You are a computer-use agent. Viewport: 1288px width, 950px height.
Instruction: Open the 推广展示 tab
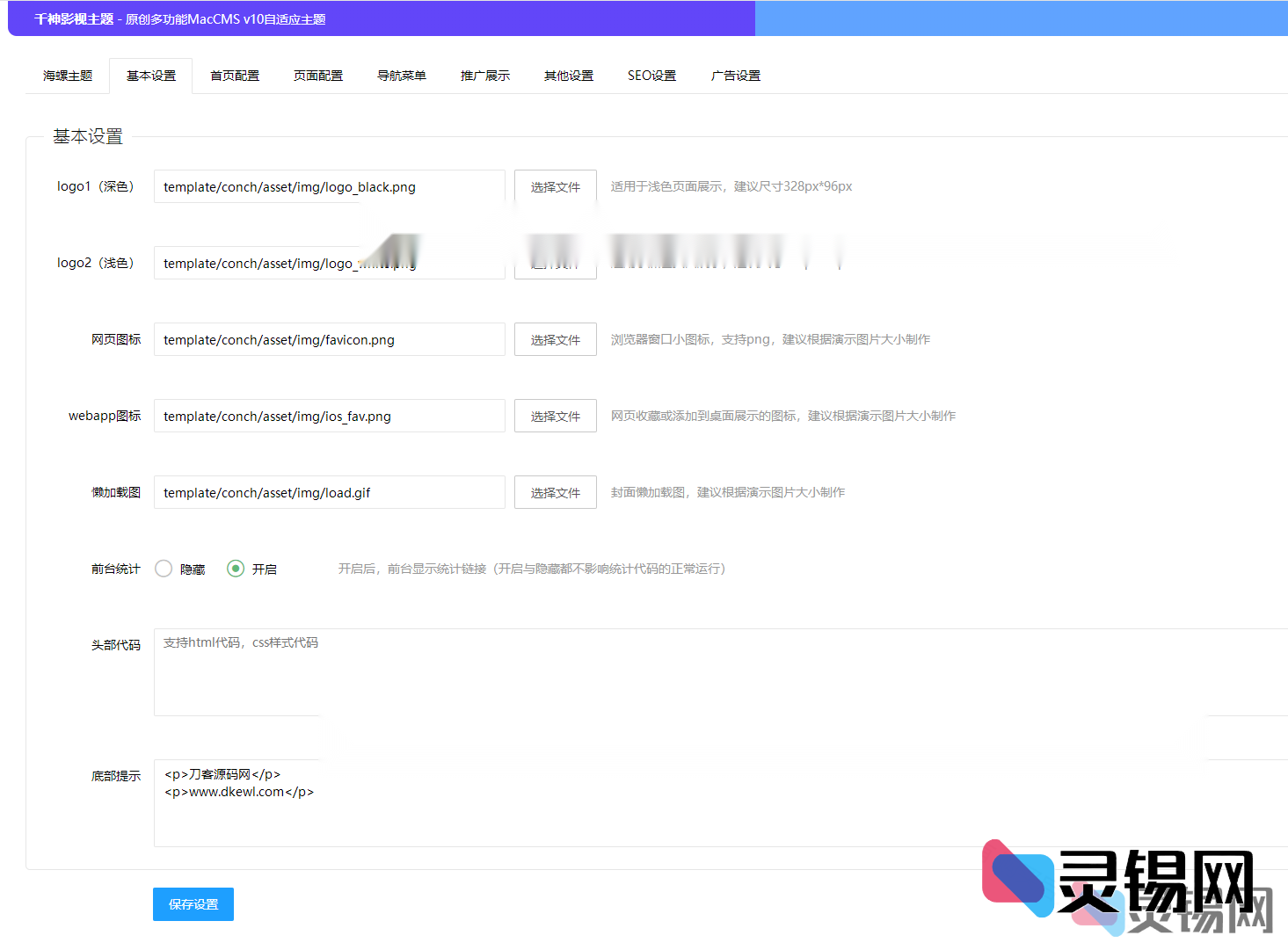pyautogui.click(x=484, y=76)
